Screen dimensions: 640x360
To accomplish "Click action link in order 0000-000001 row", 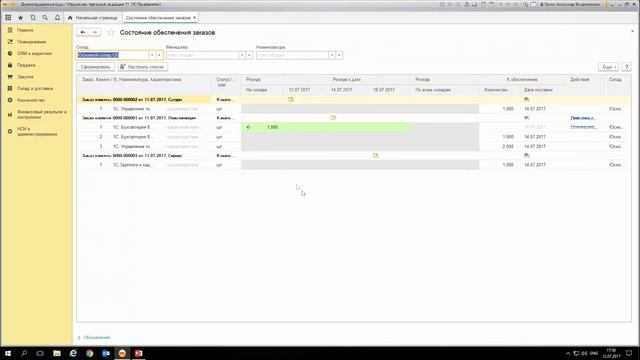I will [583, 118].
